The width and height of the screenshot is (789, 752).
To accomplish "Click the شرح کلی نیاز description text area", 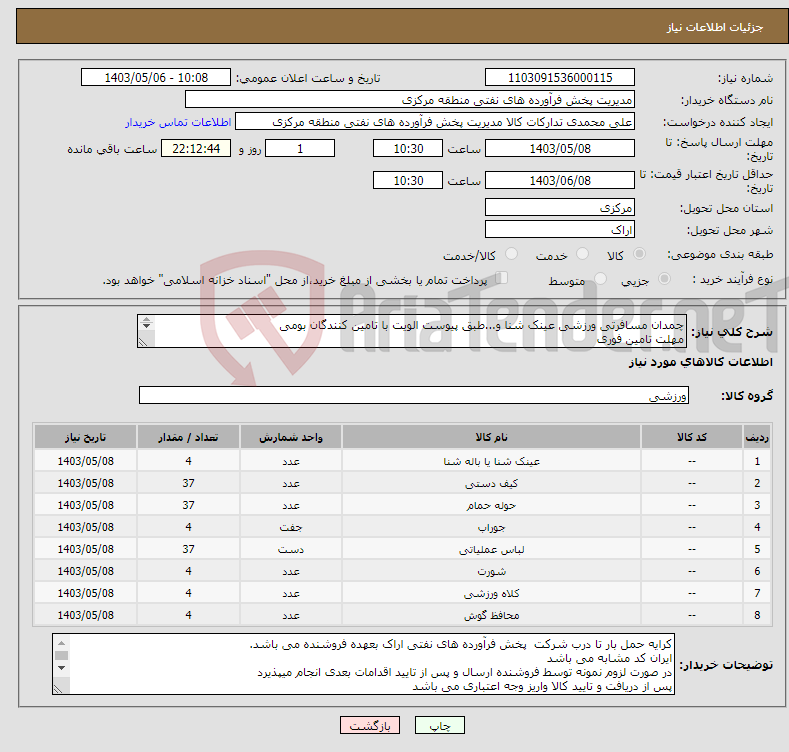I will click(412, 331).
